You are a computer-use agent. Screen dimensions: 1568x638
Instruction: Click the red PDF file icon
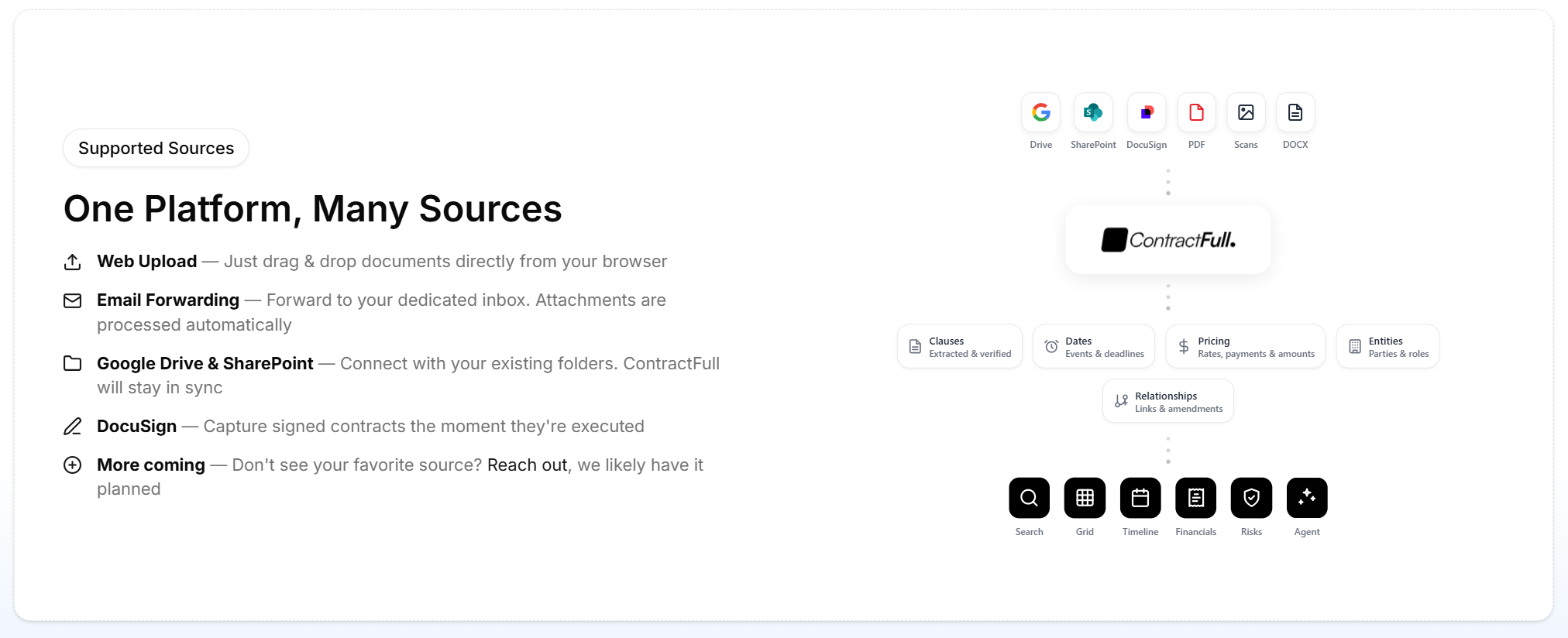click(1197, 113)
